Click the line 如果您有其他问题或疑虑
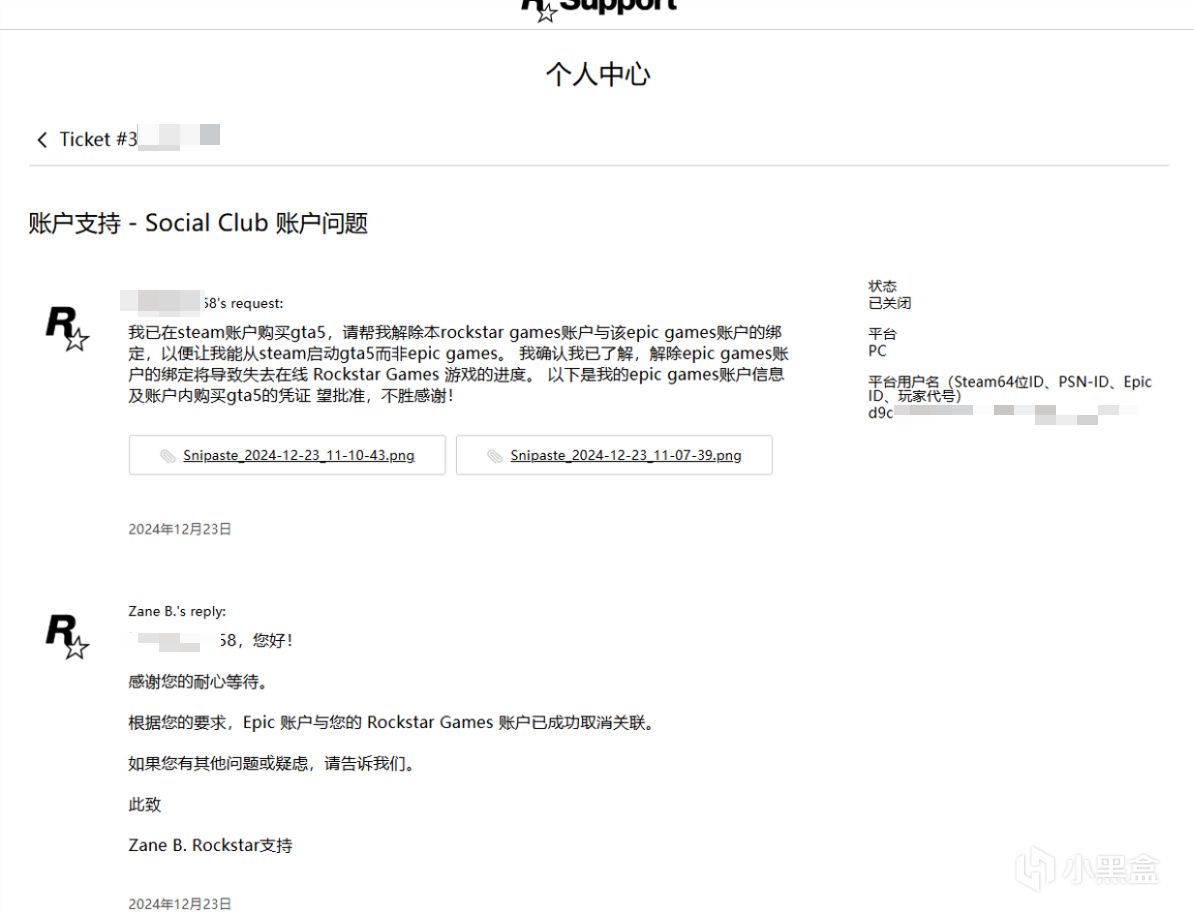Viewport: 1194px width, 914px height. click(272, 764)
